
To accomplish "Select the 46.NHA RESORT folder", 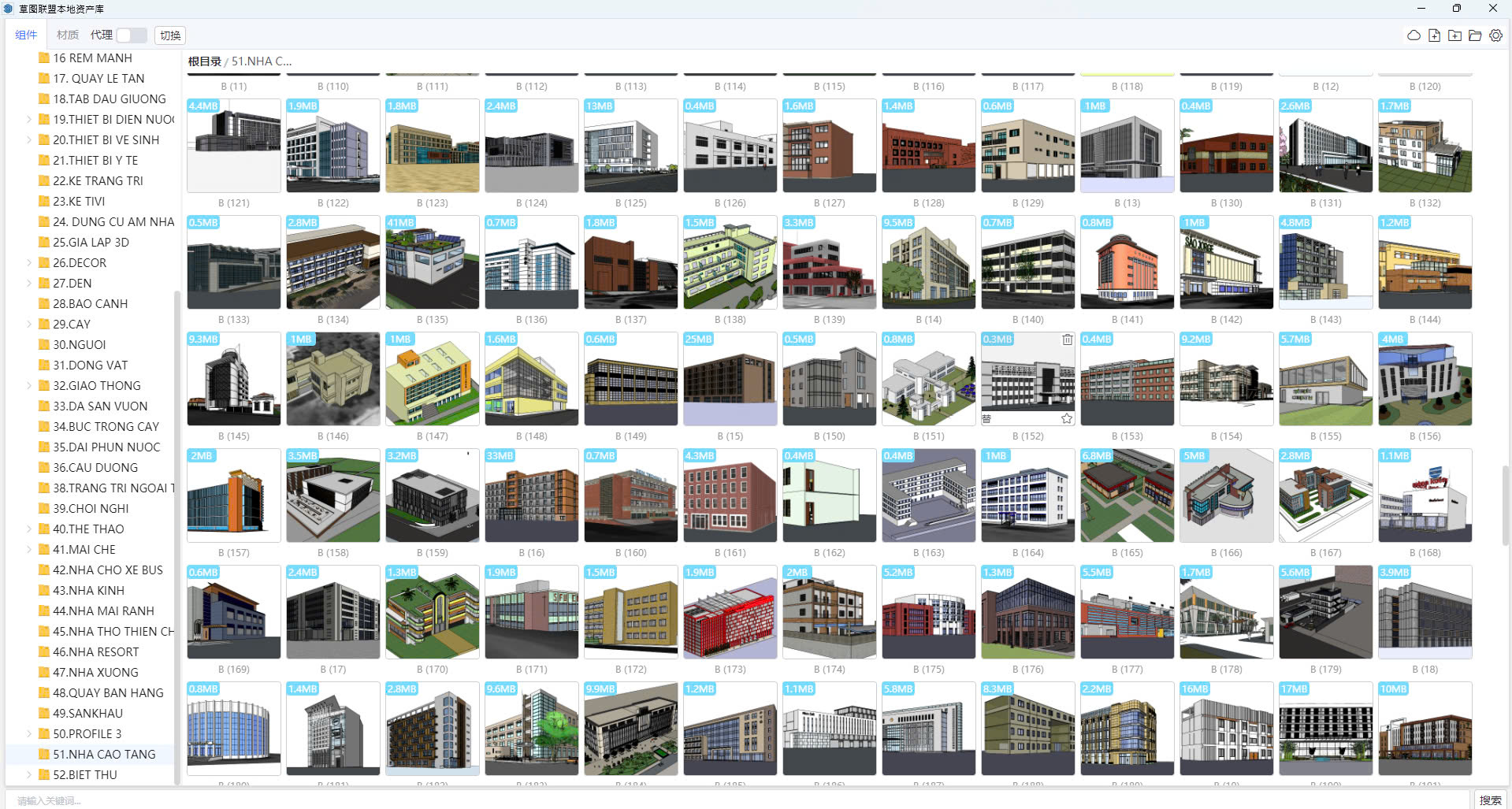I will 95,652.
